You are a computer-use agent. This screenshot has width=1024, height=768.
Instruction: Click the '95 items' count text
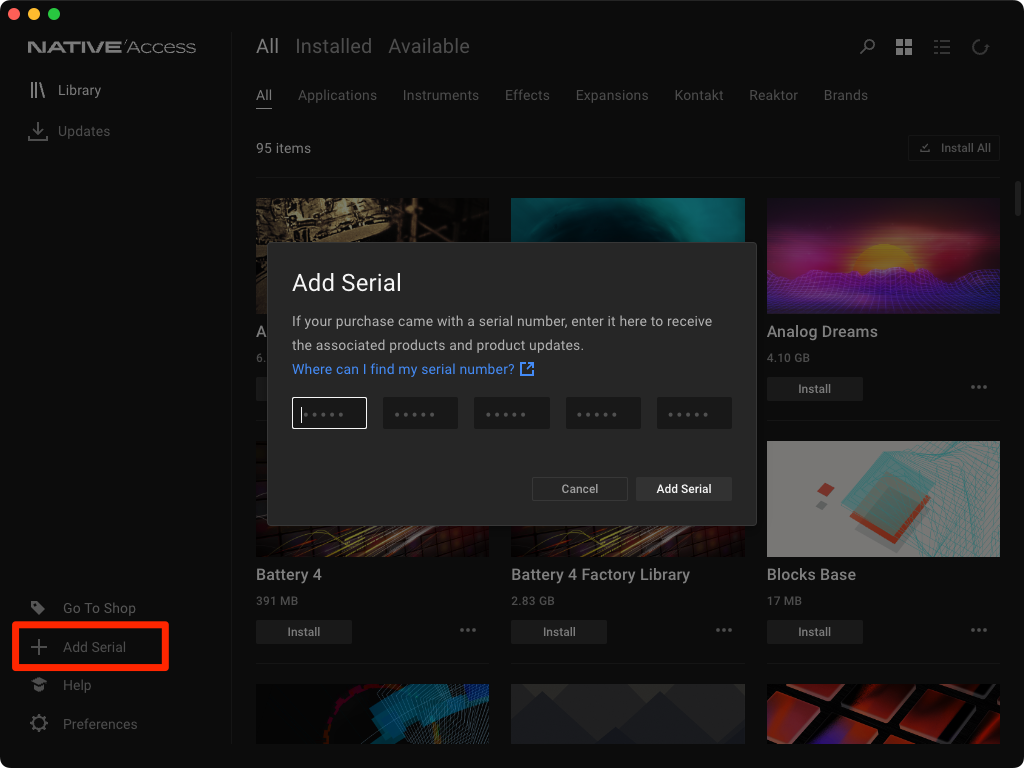(x=283, y=148)
